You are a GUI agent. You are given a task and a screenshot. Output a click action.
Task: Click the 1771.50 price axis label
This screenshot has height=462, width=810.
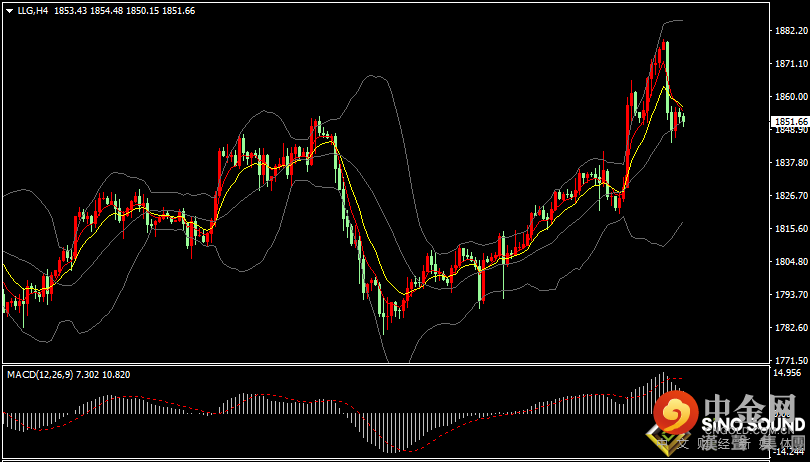791,361
